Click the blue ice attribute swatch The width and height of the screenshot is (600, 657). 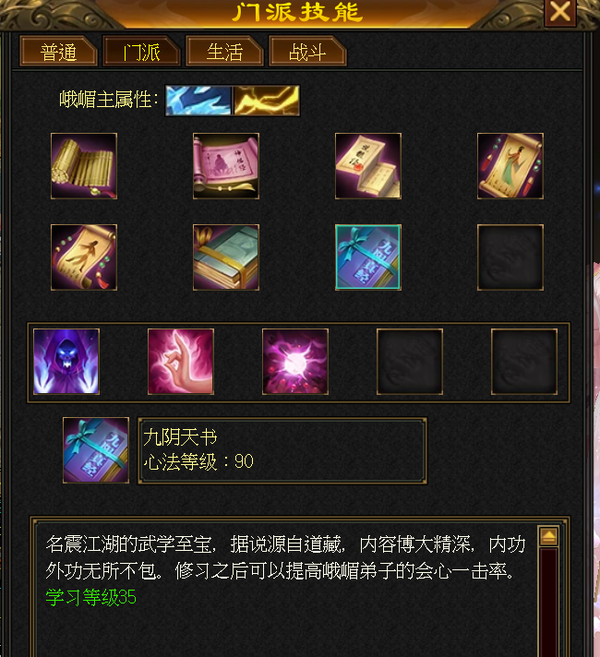tap(199, 101)
